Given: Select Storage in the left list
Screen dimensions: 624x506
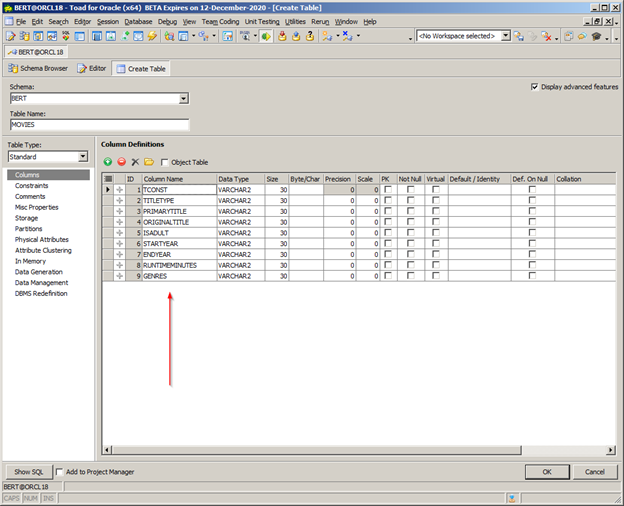Looking at the screenshot, I should point(26,218).
